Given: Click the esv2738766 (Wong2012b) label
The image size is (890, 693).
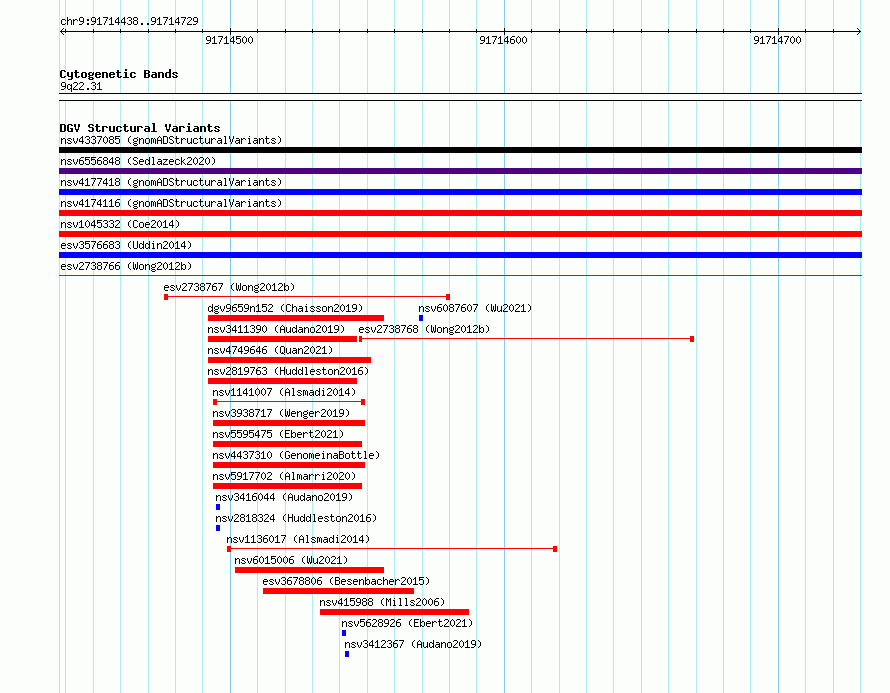Looking at the screenshot, I should (126, 266).
